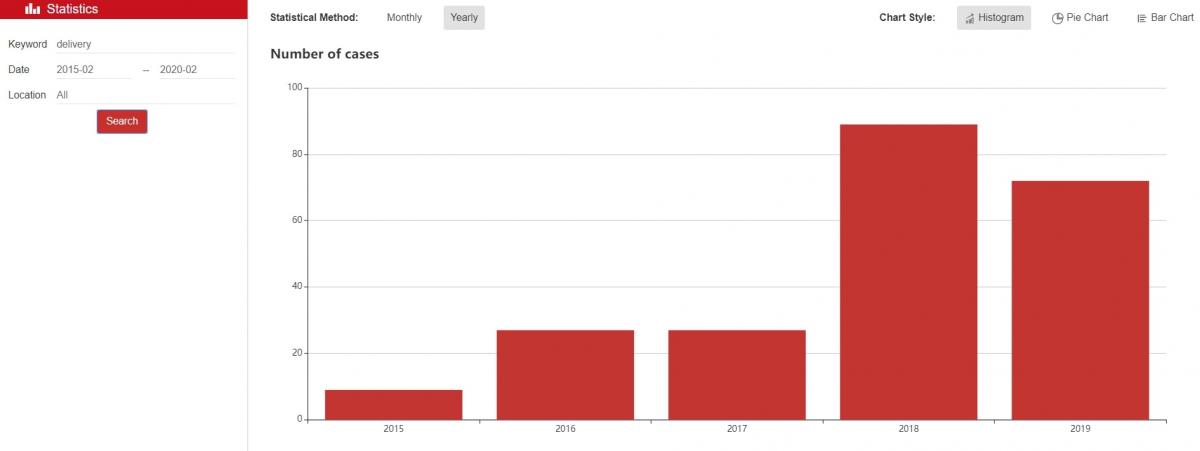Click the 80 y-axis value
The image size is (1200, 451).
(297, 154)
